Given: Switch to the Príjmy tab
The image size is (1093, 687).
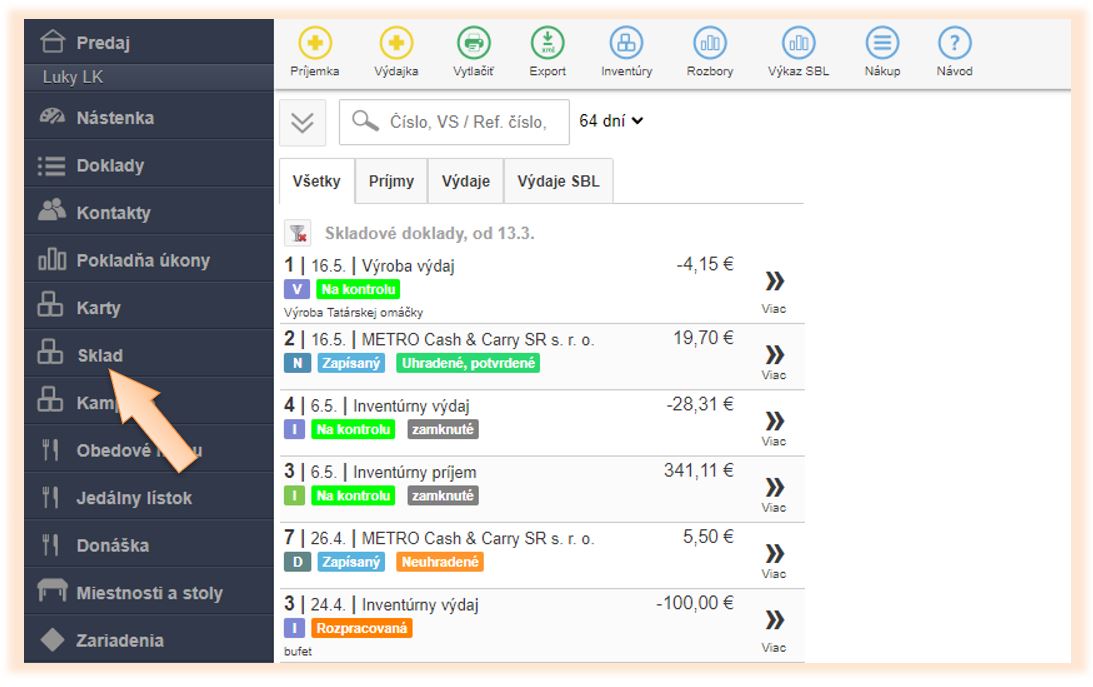Looking at the screenshot, I should click(x=391, y=182).
